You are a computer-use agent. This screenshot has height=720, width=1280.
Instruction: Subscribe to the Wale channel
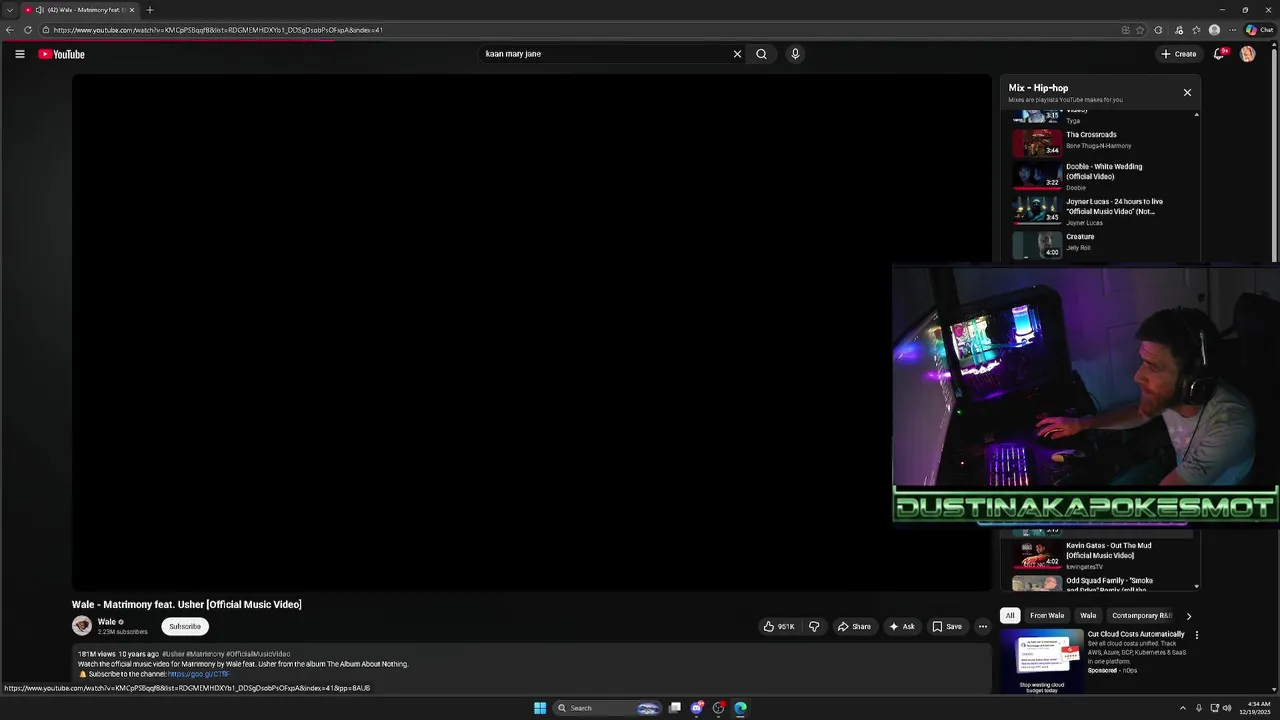point(185,627)
